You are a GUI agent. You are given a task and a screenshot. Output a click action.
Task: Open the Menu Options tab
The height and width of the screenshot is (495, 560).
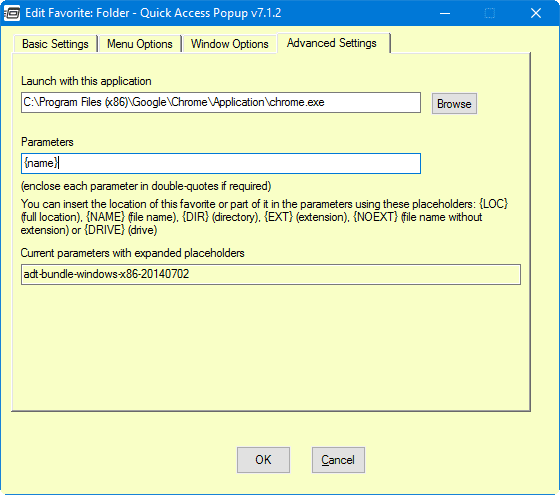(x=140, y=44)
